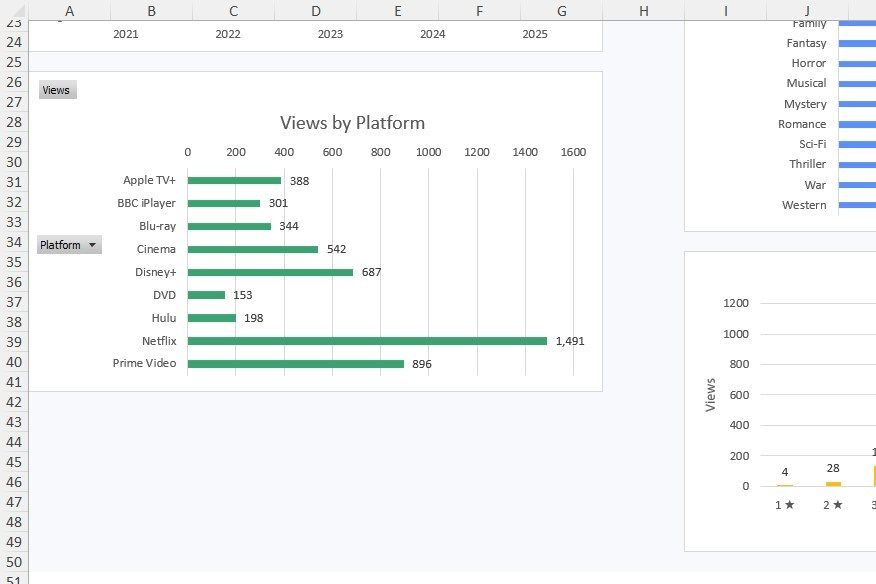Image resolution: width=876 pixels, height=584 pixels.
Task: Click the 1400 axis value label
Action: 525,152
